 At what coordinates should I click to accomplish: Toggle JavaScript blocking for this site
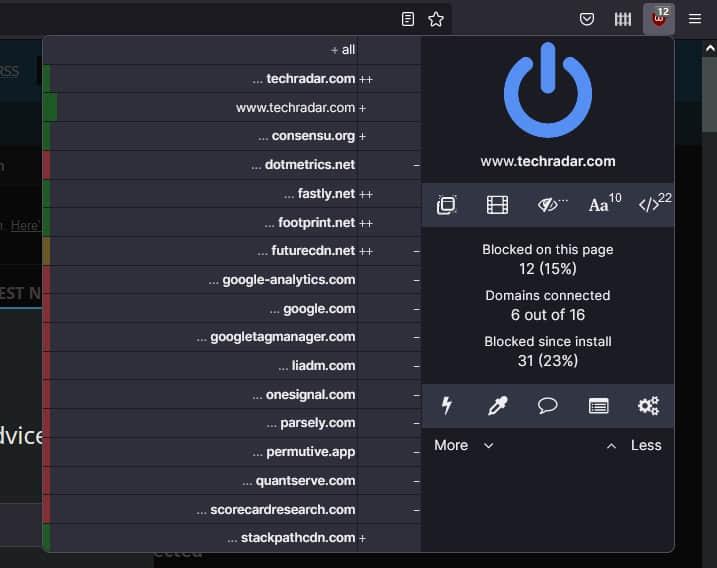(x=651, y=205)
